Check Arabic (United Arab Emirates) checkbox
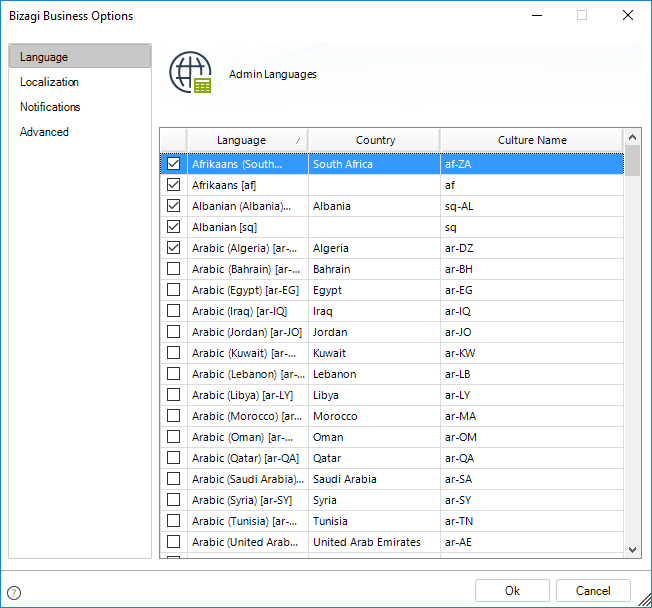652x608 pixels. 173,541
